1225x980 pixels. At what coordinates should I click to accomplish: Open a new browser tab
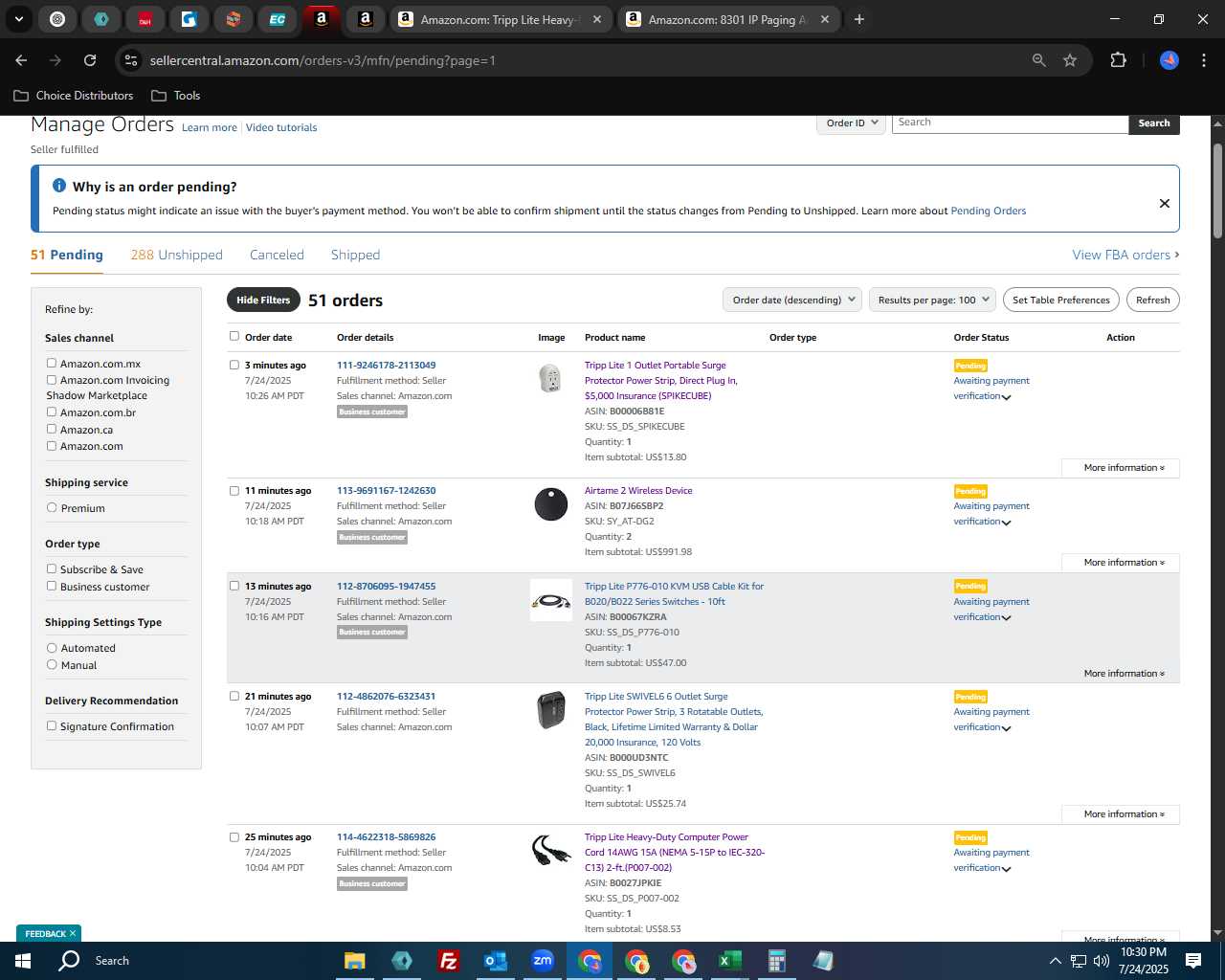point(859,19)
